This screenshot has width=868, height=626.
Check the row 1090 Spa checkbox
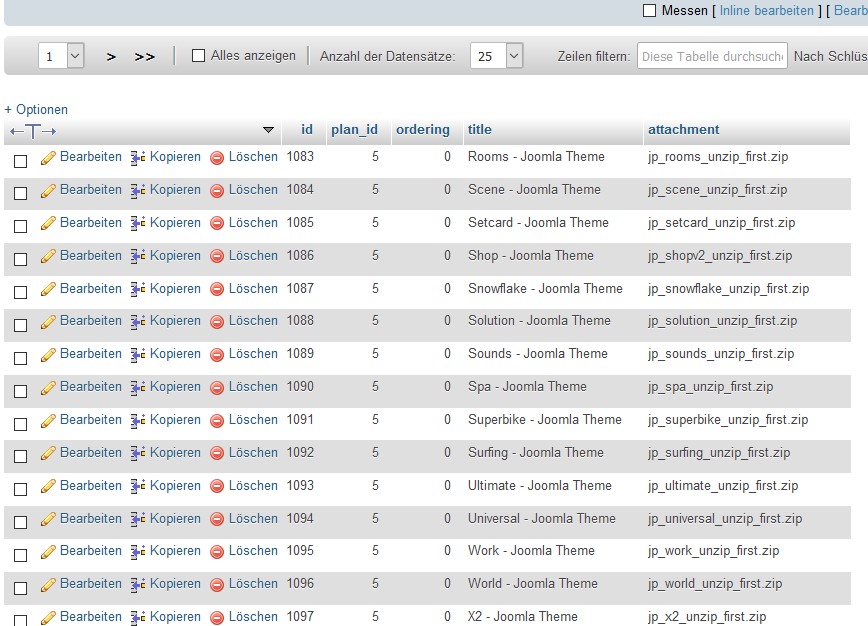(20, 391)
